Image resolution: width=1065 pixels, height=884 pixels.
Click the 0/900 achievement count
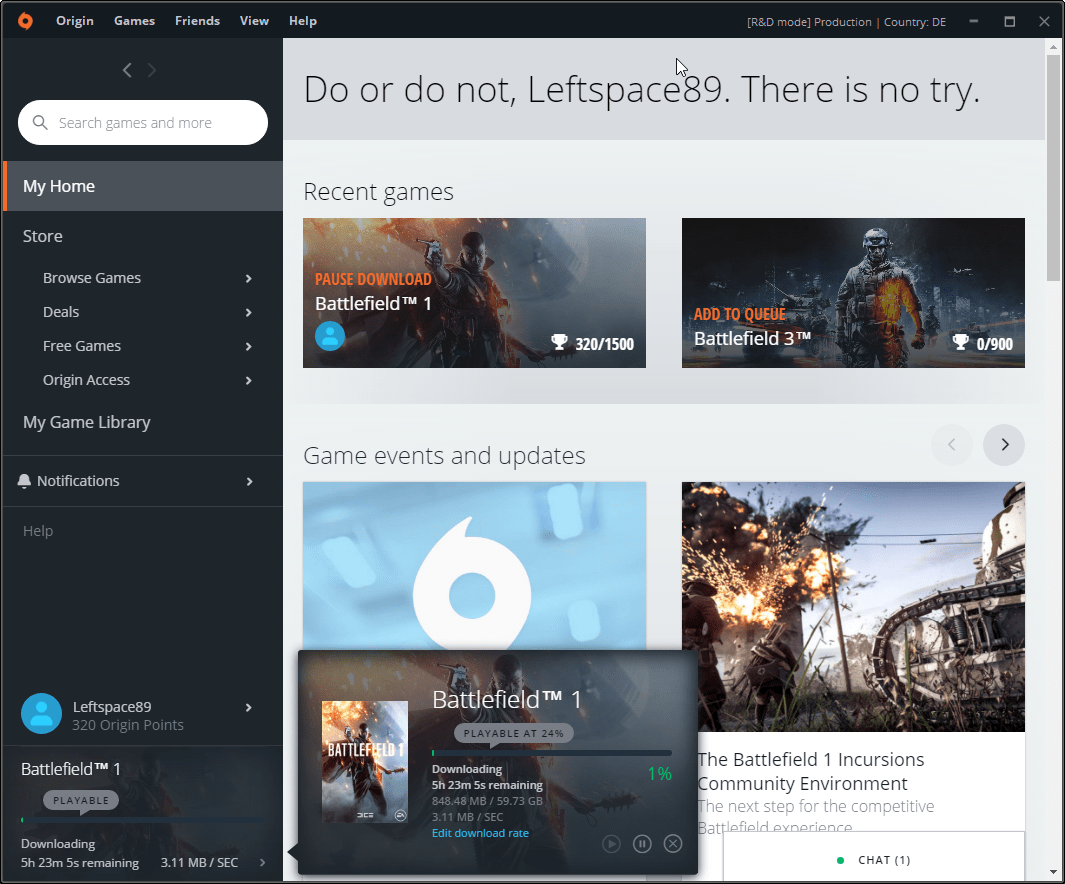coord(994,344)
